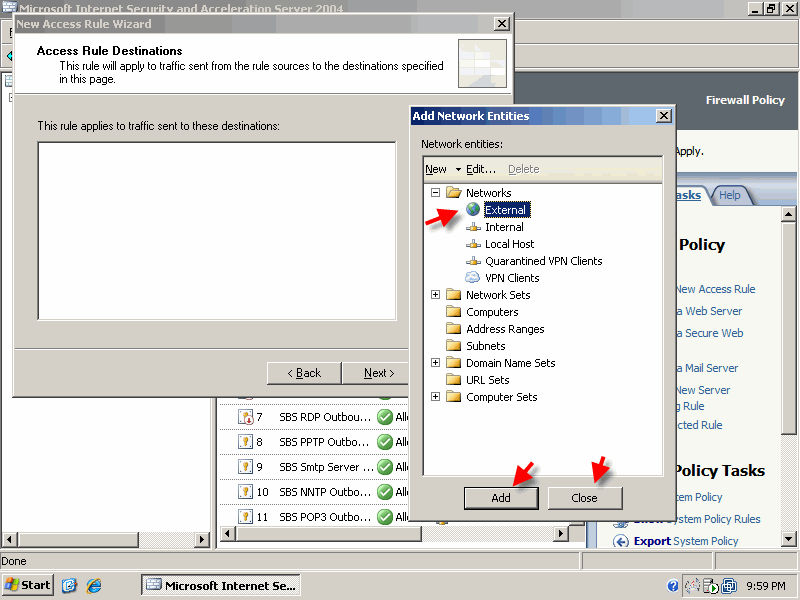
Task: Open the New dropdown menu
Action: point(443,169)
